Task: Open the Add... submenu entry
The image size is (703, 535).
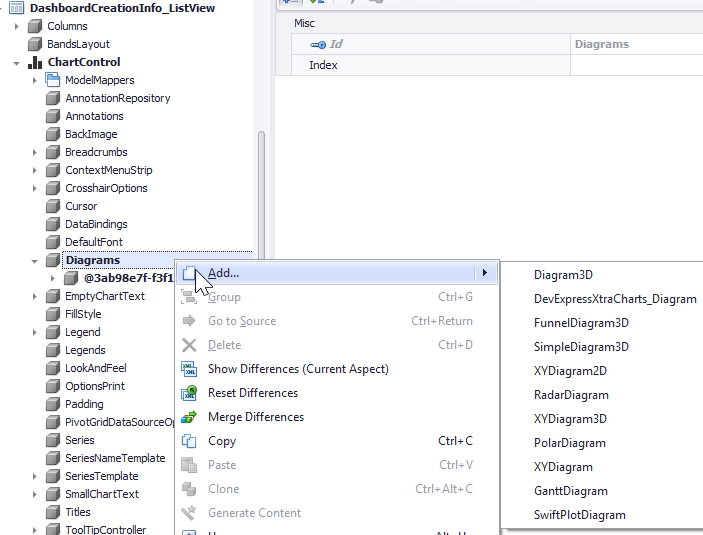Action: [337, 273]
